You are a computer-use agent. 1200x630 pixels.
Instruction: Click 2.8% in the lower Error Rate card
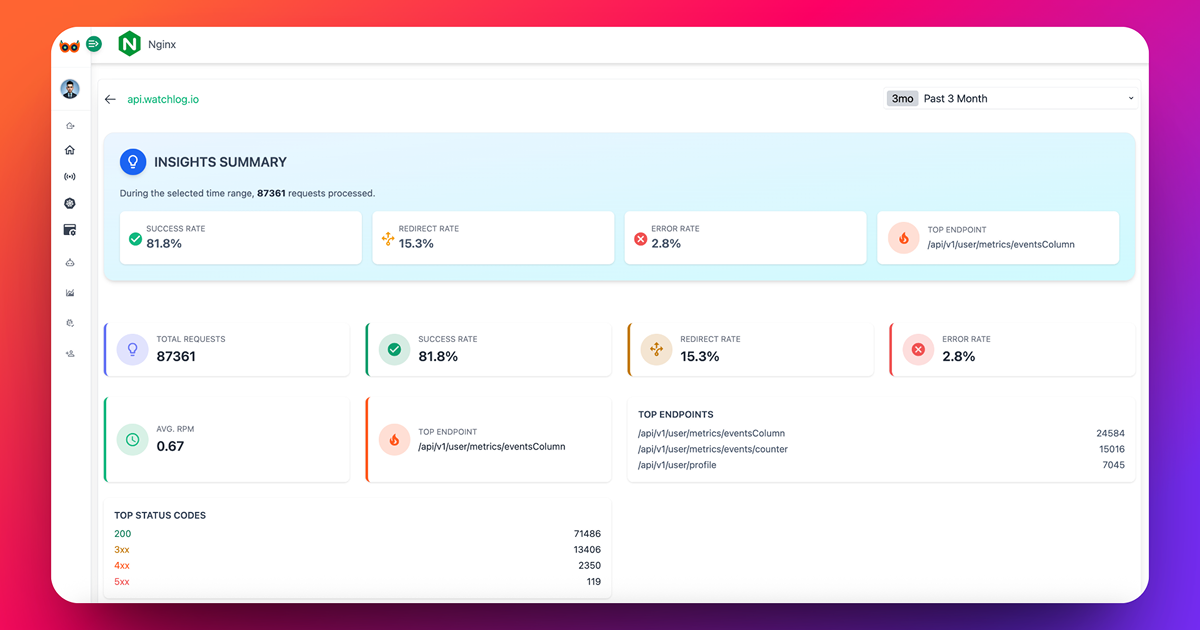coord(959,356)
